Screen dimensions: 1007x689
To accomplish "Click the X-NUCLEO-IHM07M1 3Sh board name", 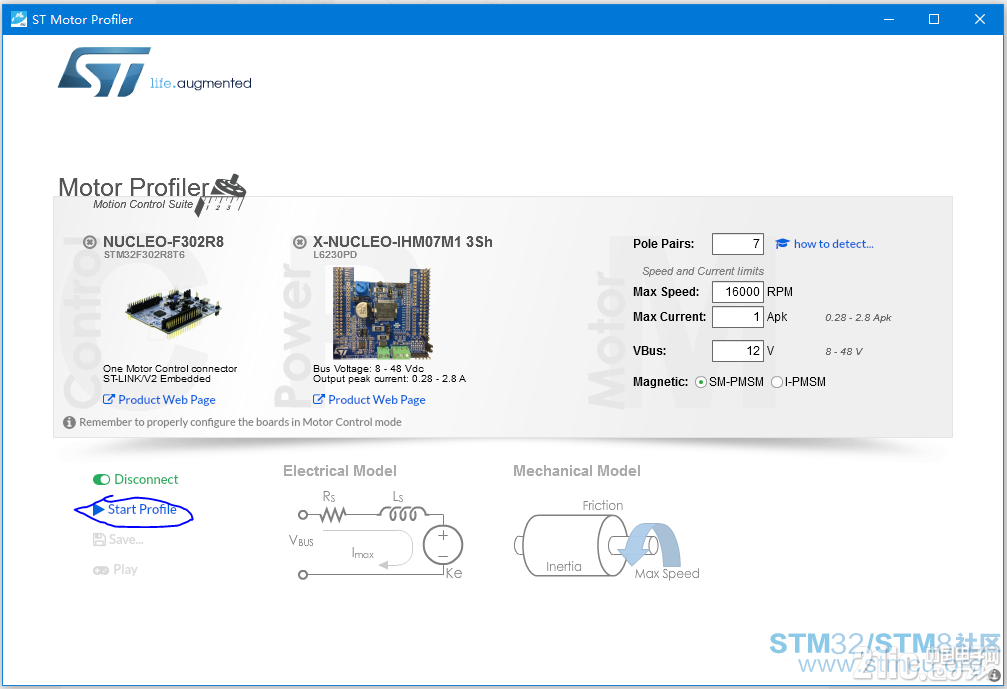I will [x=403, y=242].
